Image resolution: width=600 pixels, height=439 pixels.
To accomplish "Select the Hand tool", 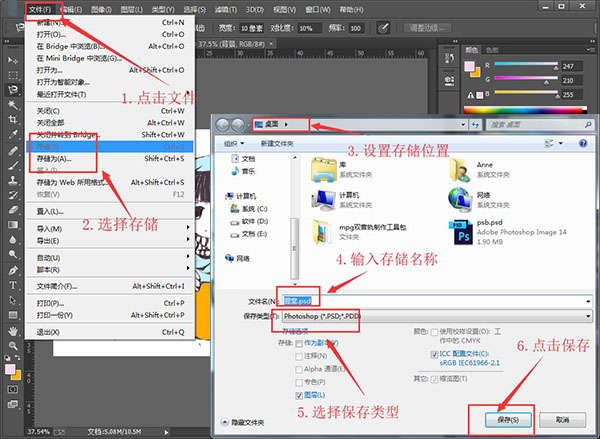I will pyautogui.click(x=13, y=331).
